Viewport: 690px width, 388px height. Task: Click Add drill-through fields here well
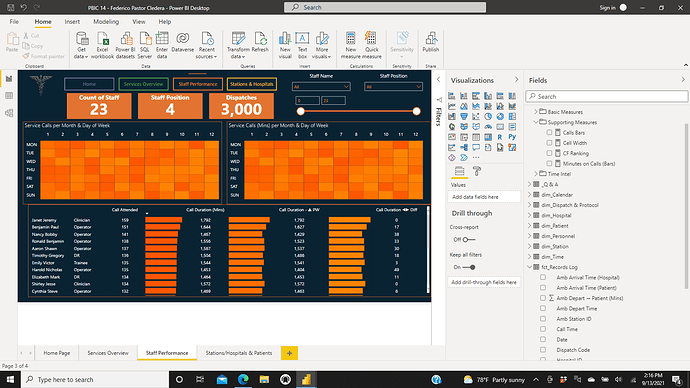tap(484, 282)
